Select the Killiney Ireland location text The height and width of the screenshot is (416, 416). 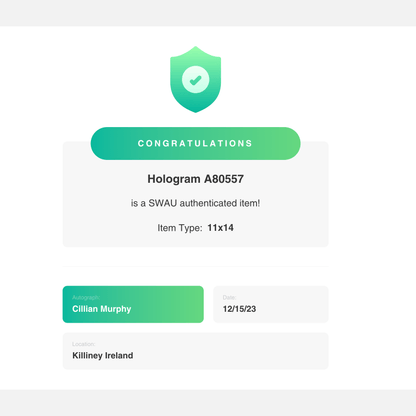(x=103, y=356)
